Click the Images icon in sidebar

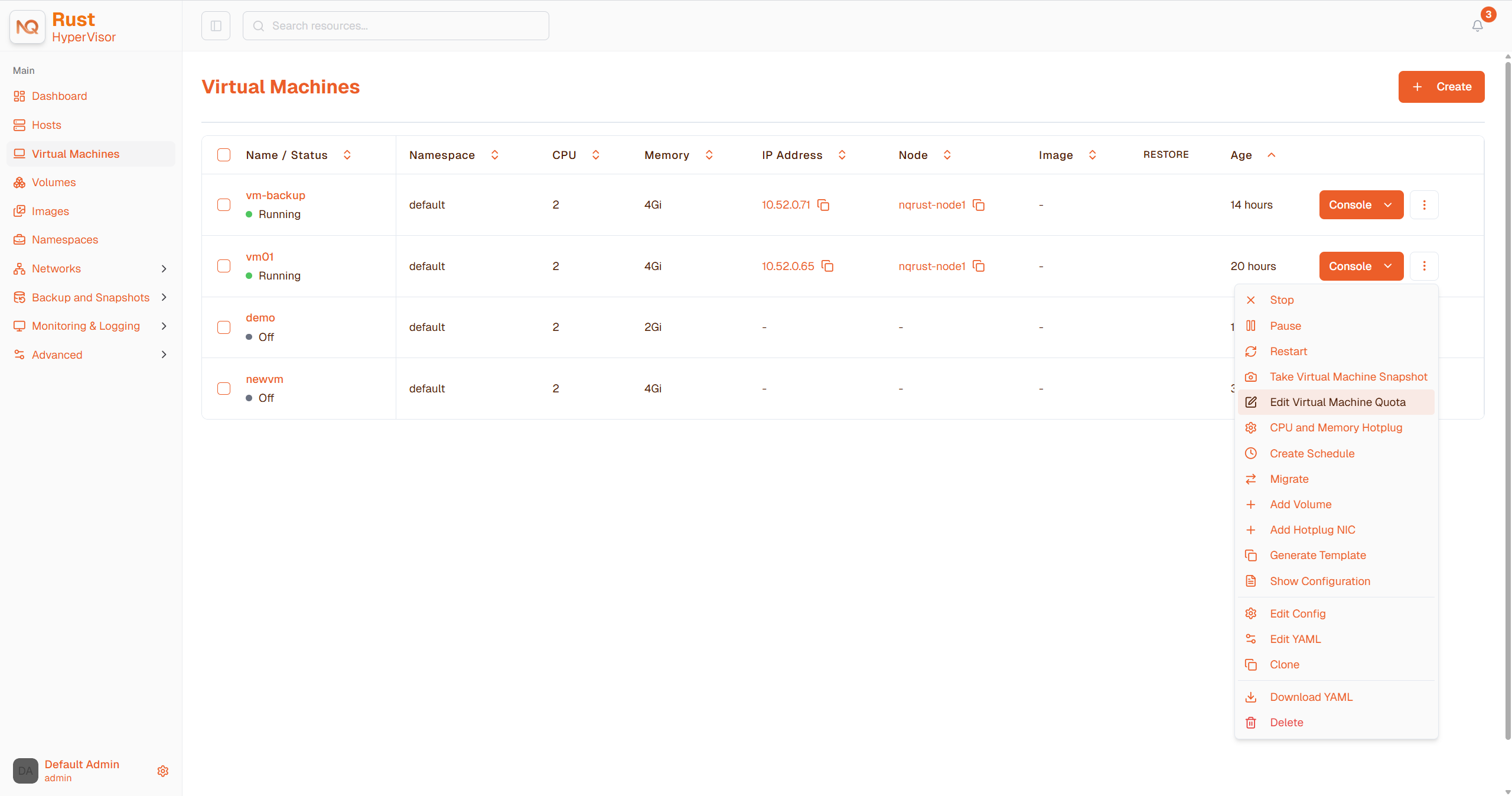pyautogui.click(x=19, y=212)
